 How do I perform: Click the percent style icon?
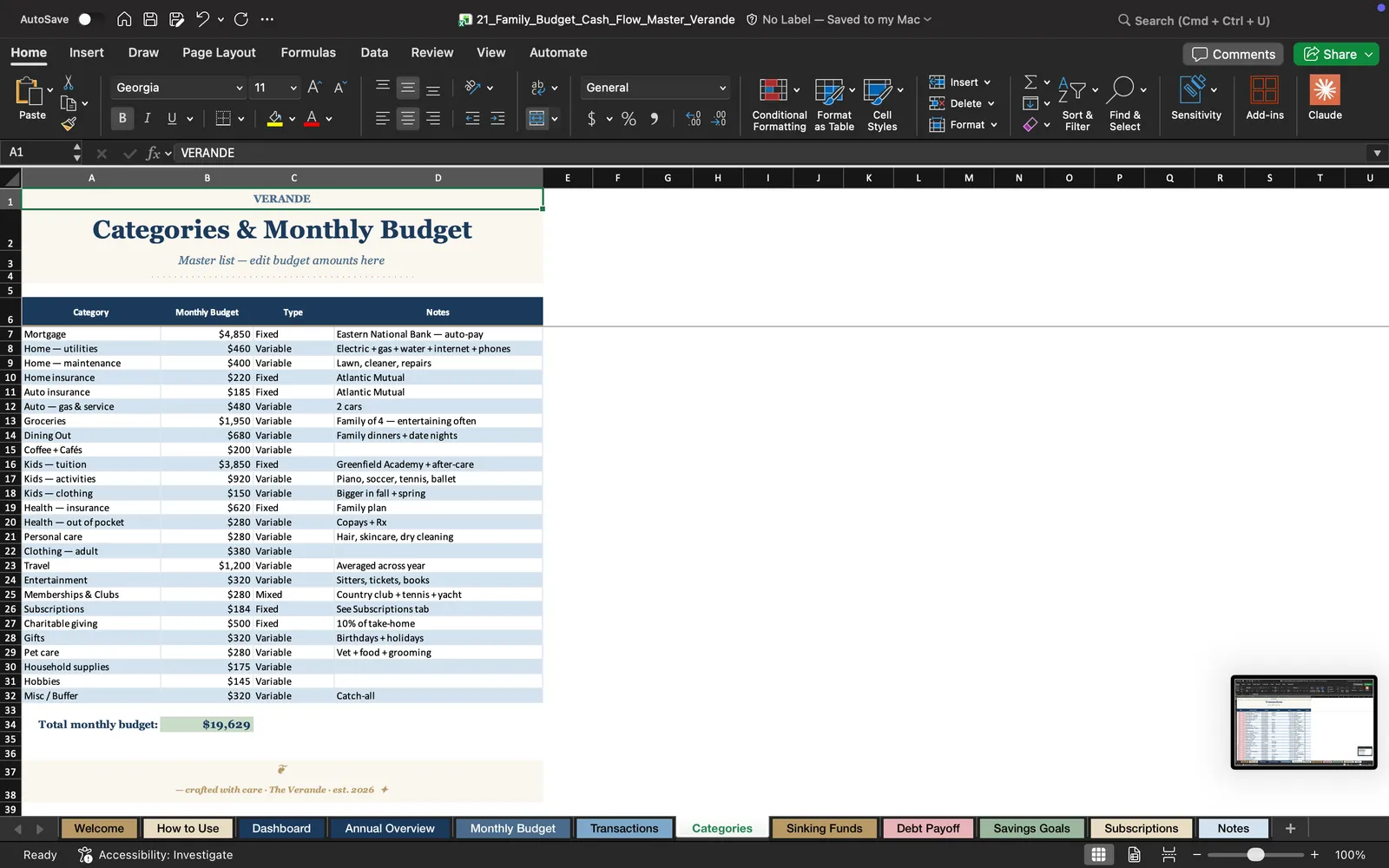(629, 119)
